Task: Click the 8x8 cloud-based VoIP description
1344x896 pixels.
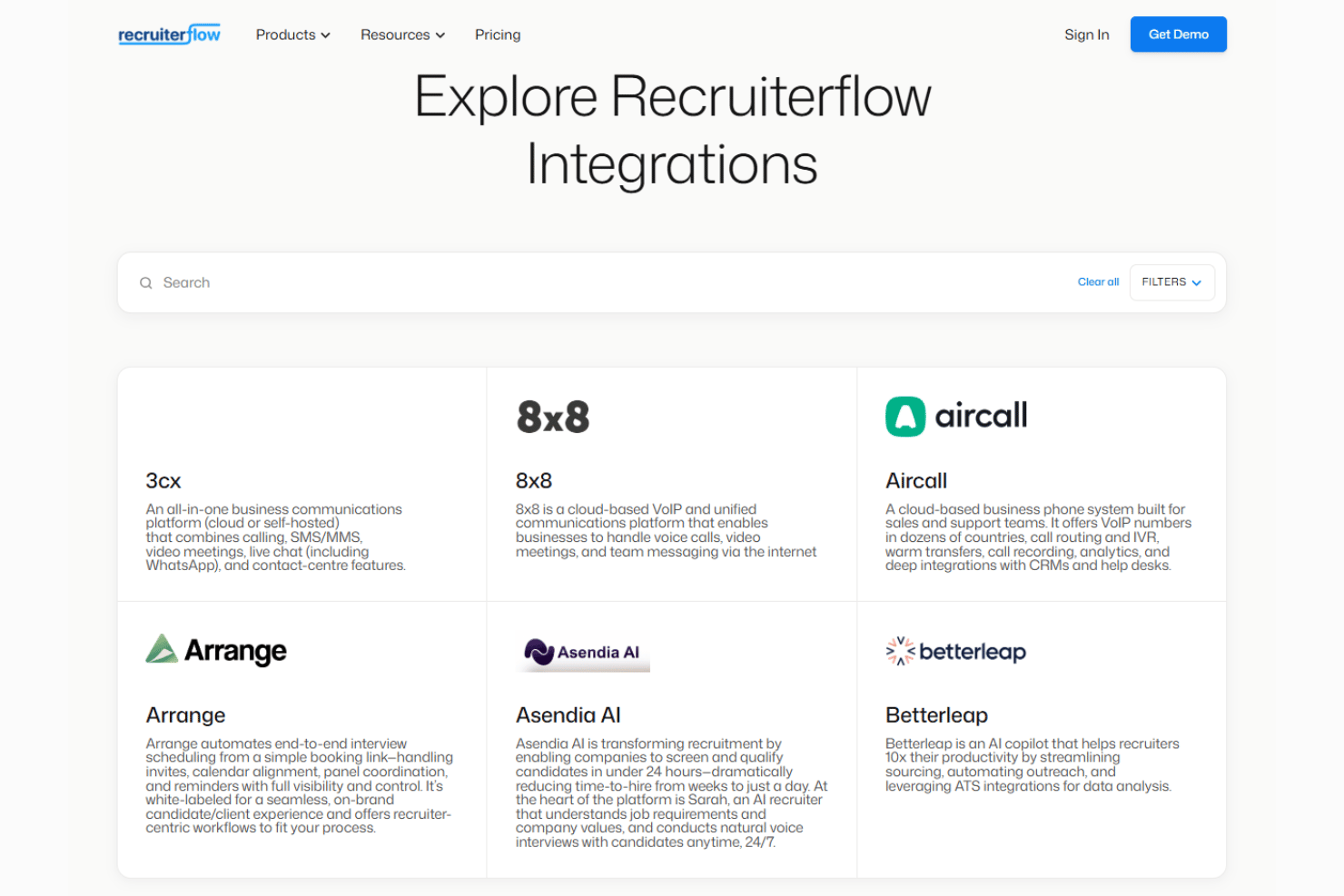Action: 666,530
